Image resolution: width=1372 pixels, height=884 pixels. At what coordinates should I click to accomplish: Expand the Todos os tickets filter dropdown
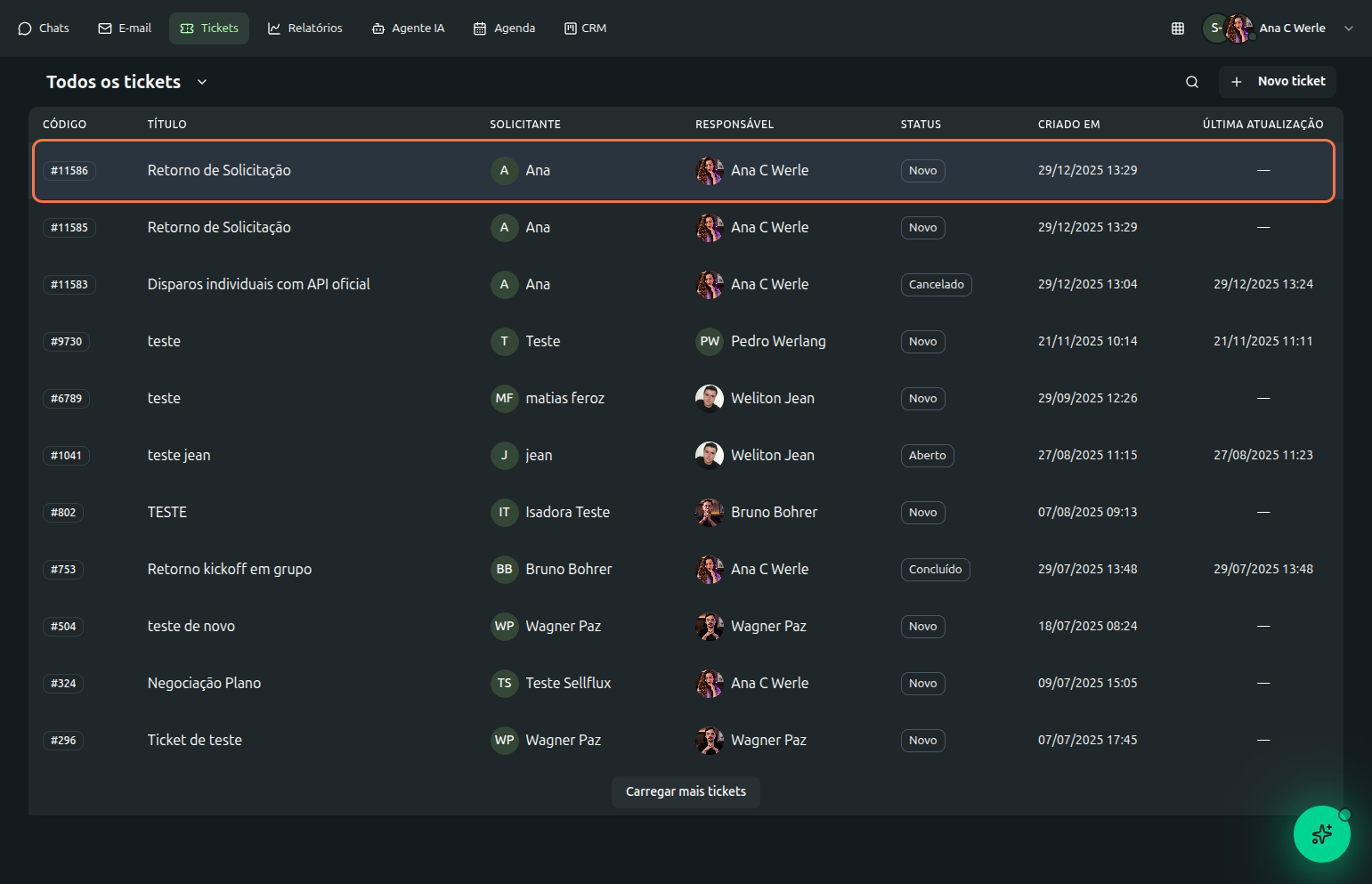[202, 82]
